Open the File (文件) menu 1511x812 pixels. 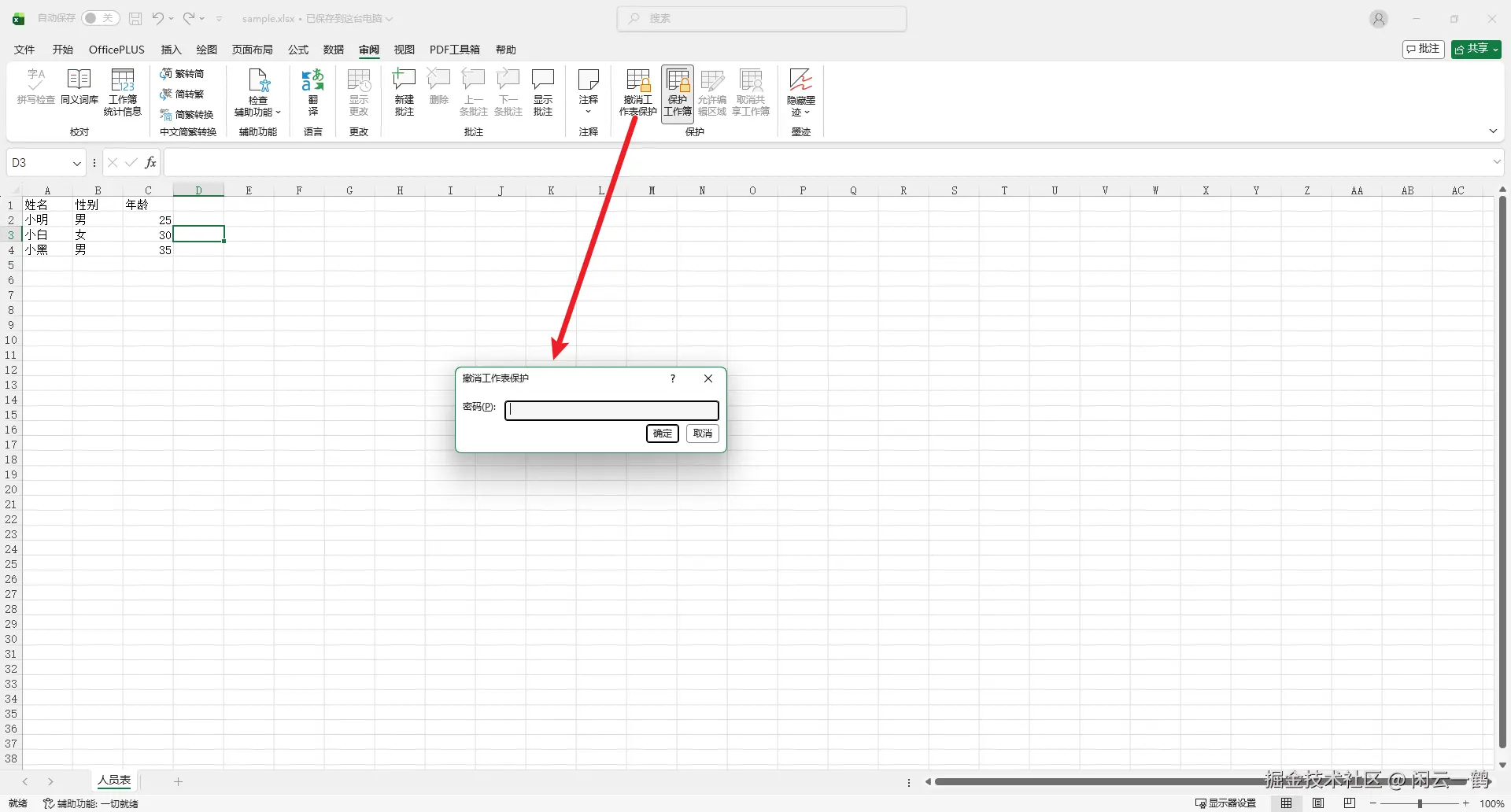coord(24,50)
